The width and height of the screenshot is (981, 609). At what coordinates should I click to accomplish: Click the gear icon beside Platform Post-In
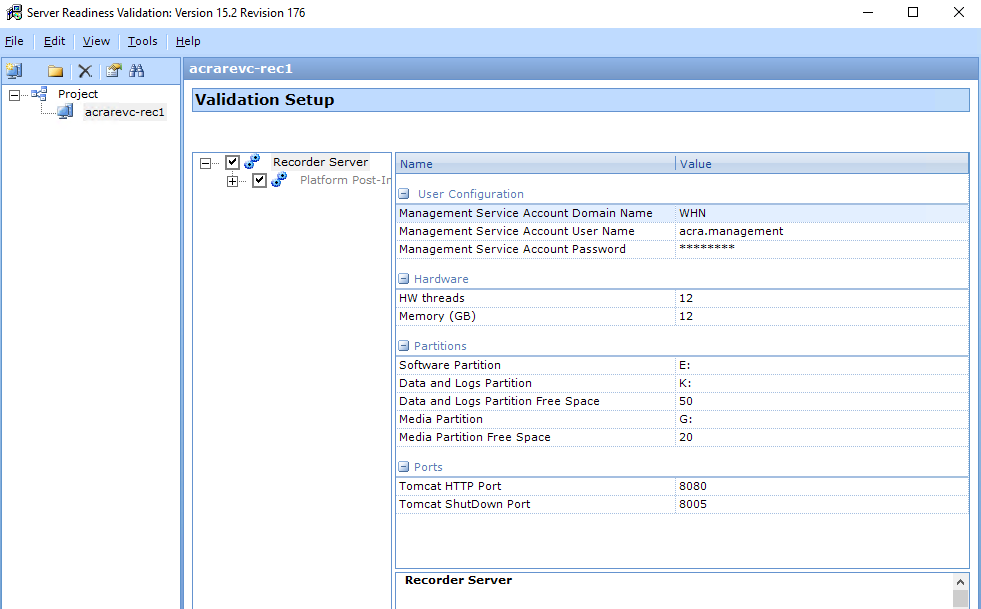280,180
